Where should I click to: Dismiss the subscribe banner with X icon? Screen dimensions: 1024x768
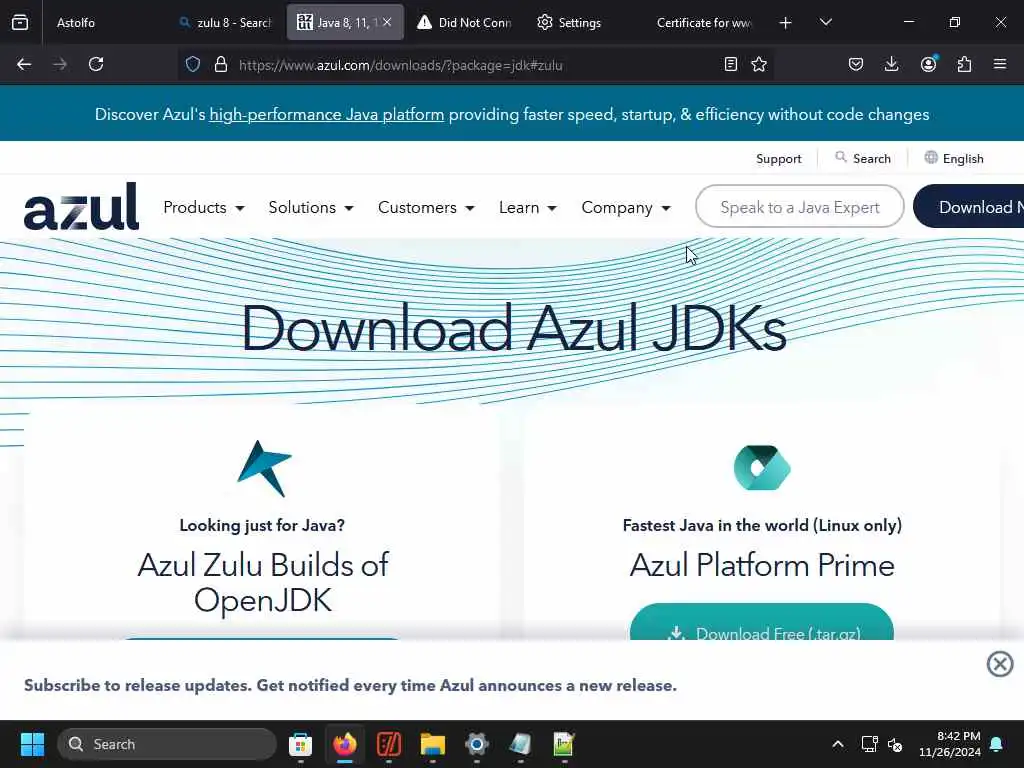[1000, 664]
